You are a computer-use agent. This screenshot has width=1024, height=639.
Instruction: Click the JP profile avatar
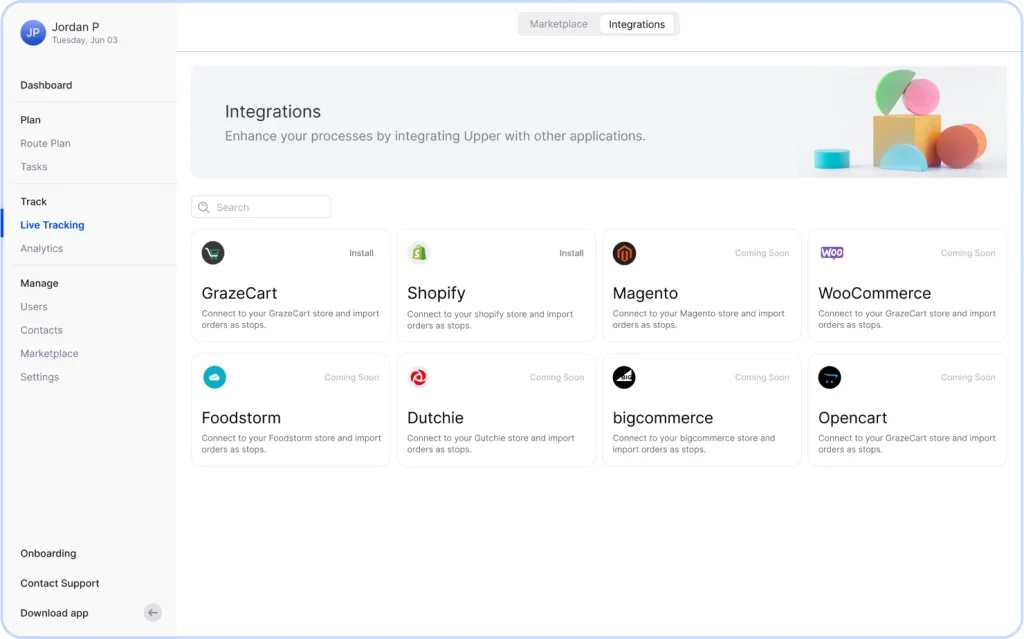tap(33, 33)
